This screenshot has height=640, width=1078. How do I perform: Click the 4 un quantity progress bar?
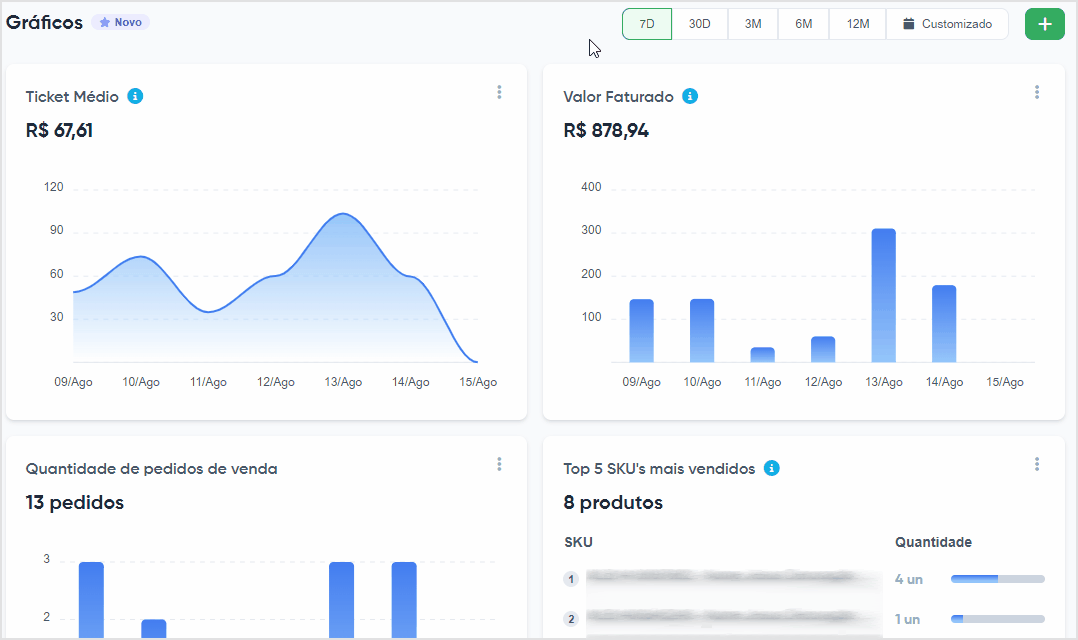point(998,579)
